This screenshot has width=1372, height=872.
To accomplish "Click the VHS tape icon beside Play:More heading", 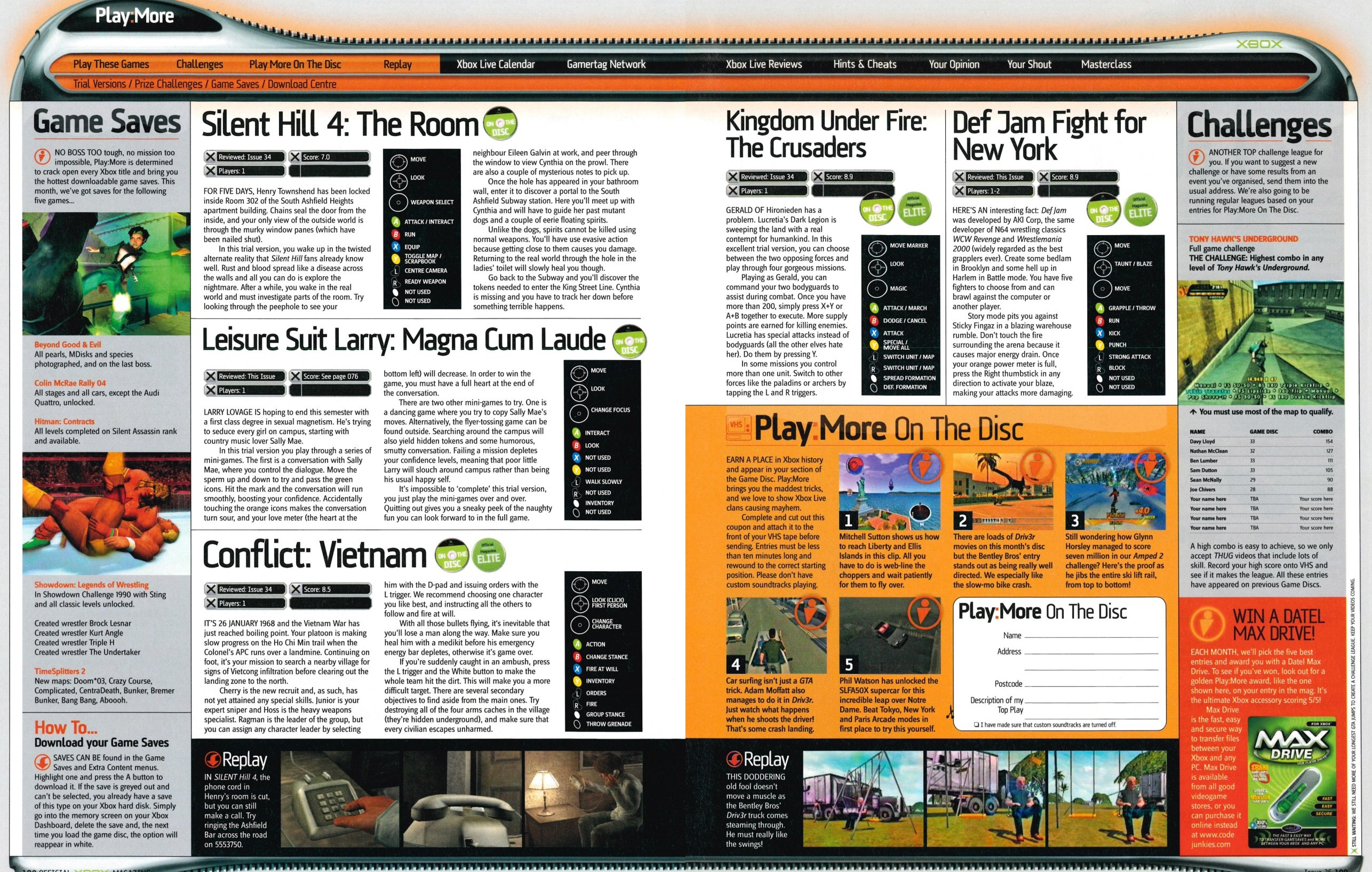I will 738,428.
